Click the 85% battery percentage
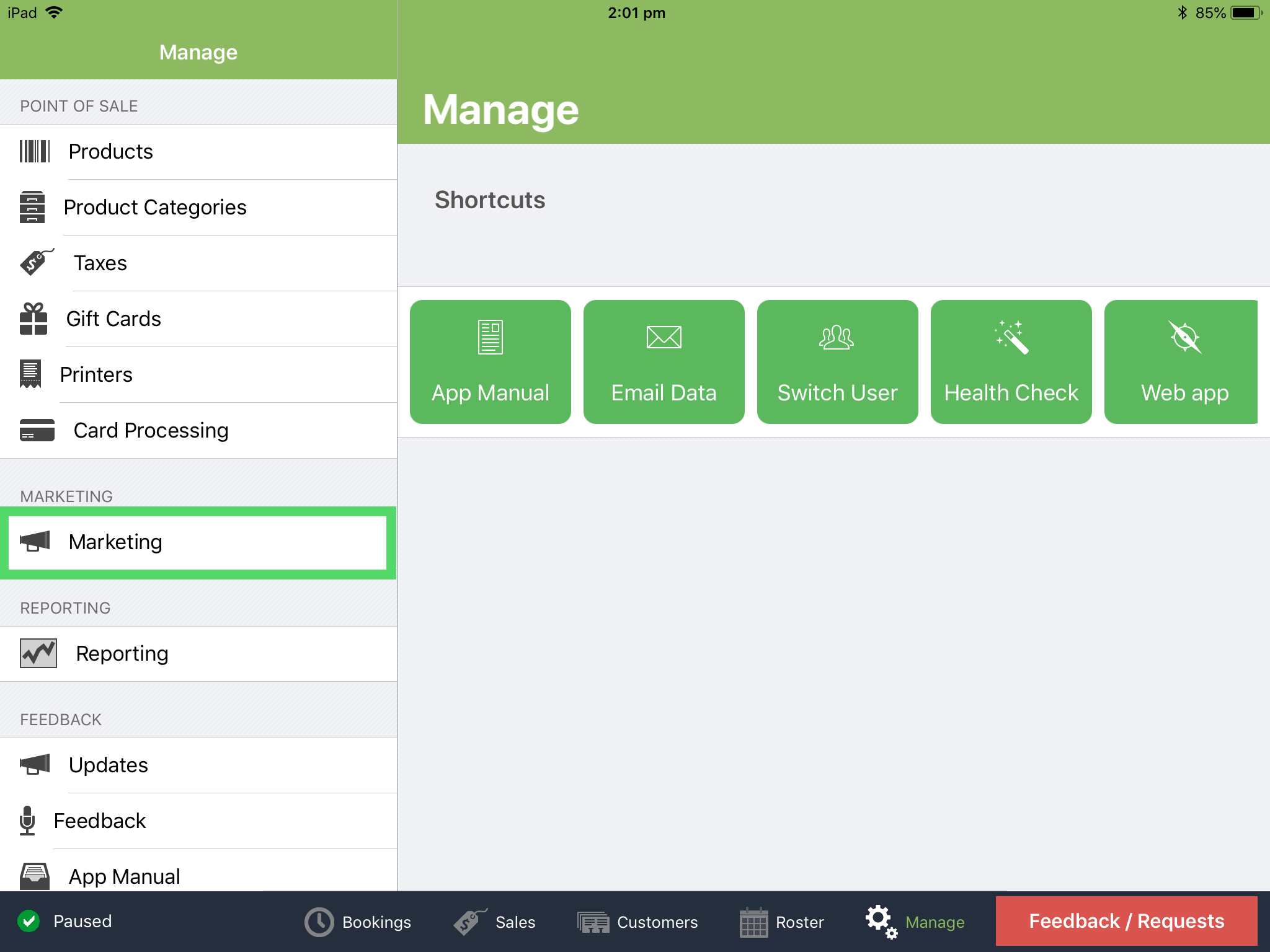 click(1210, 12)
